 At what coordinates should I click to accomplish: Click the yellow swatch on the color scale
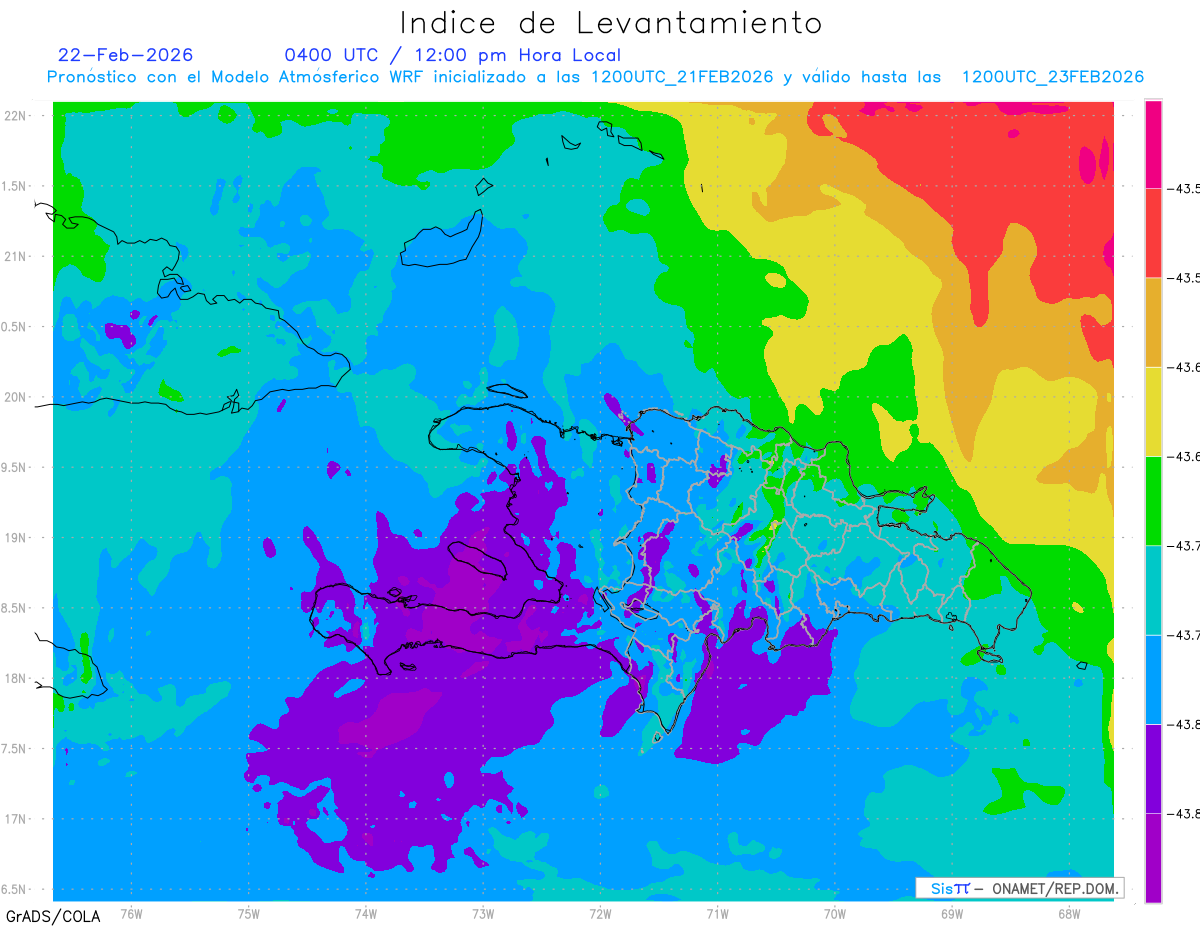[1153, 411]
